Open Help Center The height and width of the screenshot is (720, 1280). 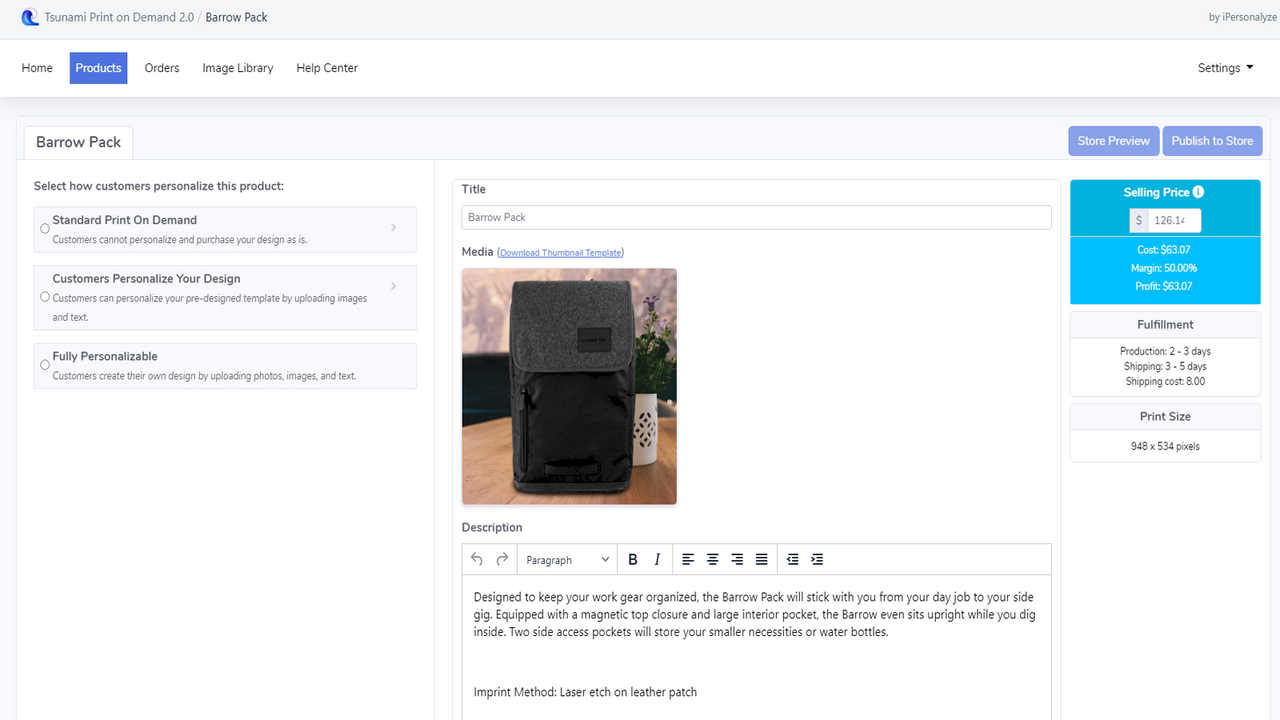coord(327,68)
